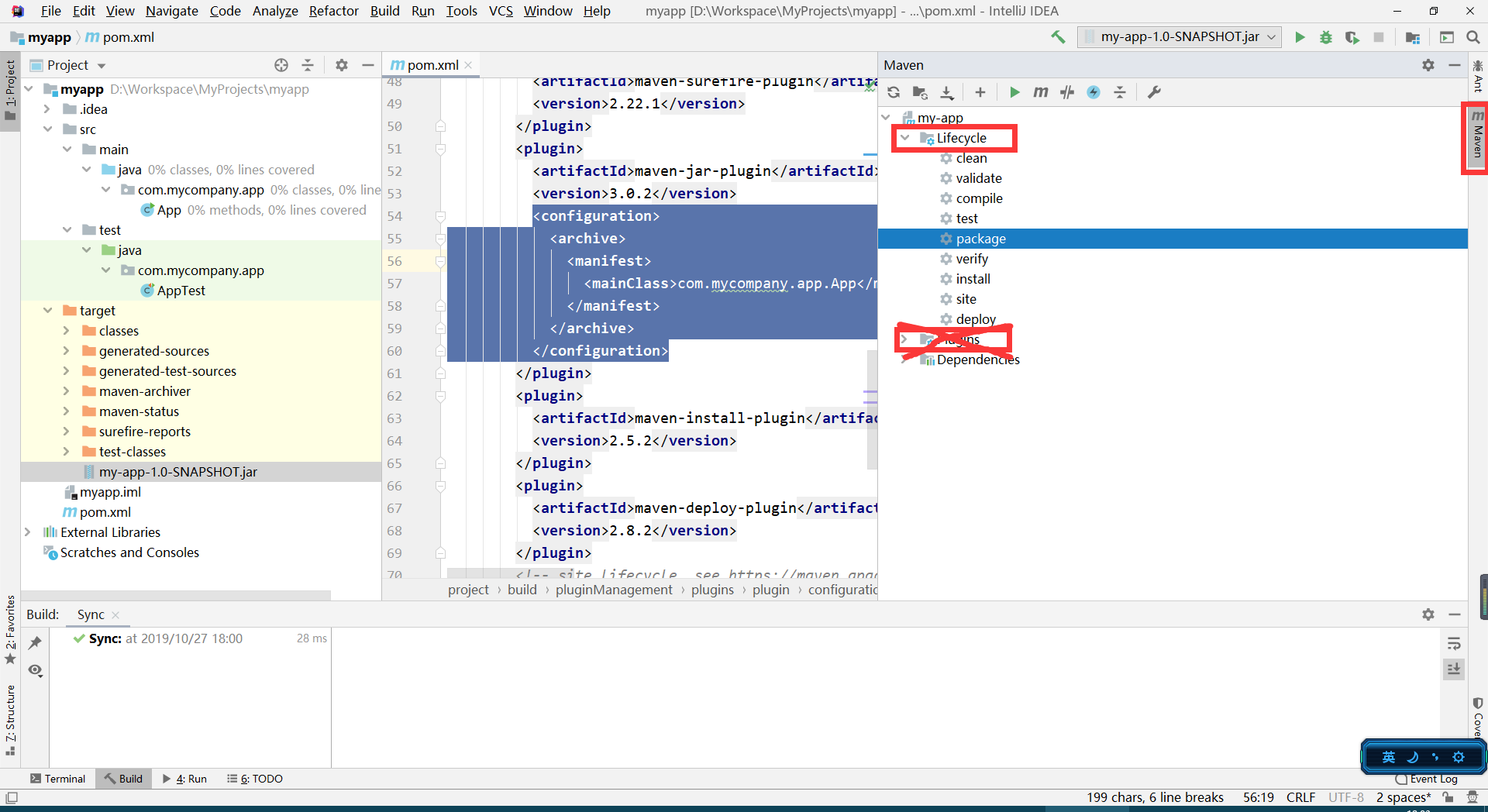Pin the Build tab
The height and width of the screenshot is (812, 1488).
(x=36, y=643)
